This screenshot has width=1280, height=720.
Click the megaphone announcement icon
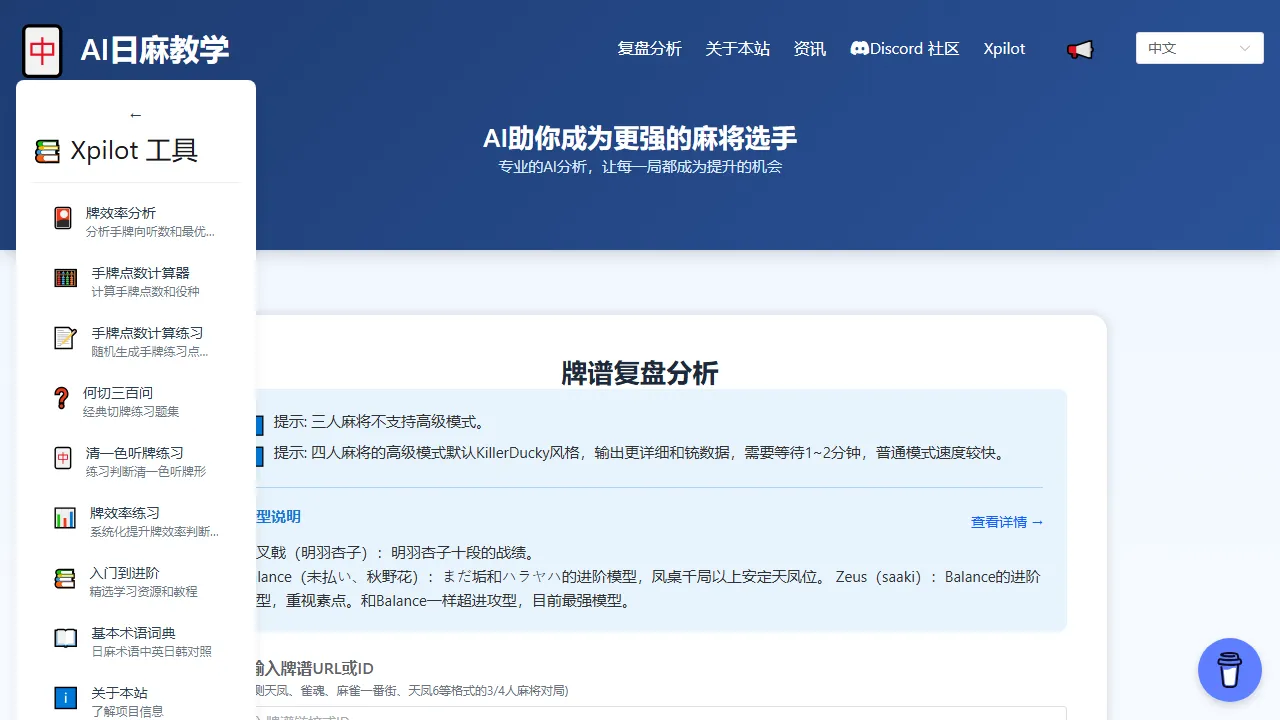(x=1080, y=48)
